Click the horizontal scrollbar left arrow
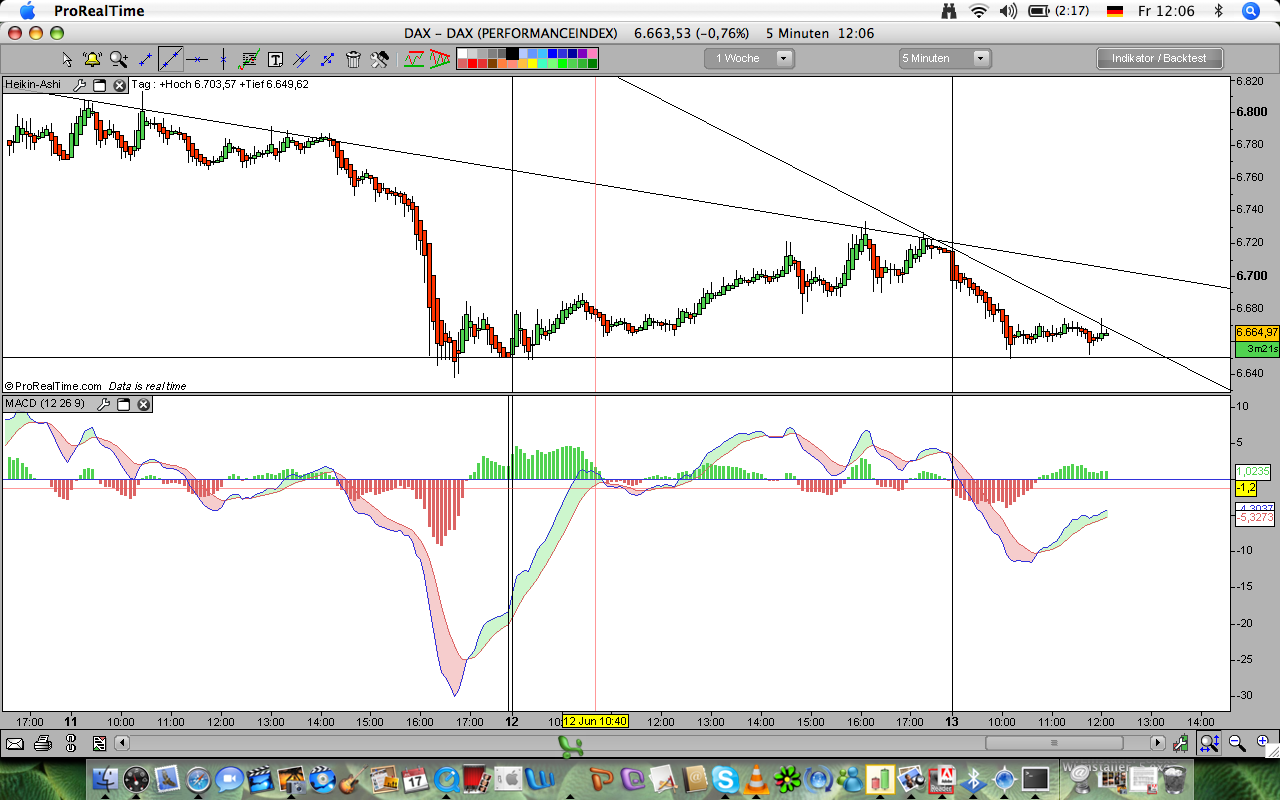 tap(123, 743)
